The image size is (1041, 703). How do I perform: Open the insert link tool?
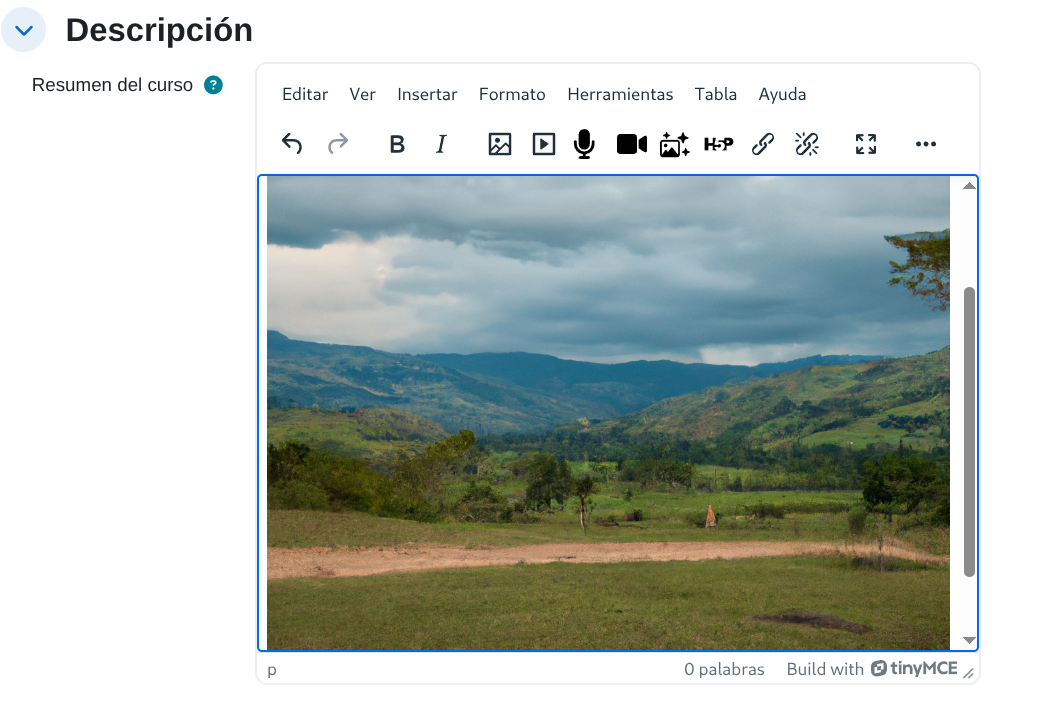tap(761, 143)
